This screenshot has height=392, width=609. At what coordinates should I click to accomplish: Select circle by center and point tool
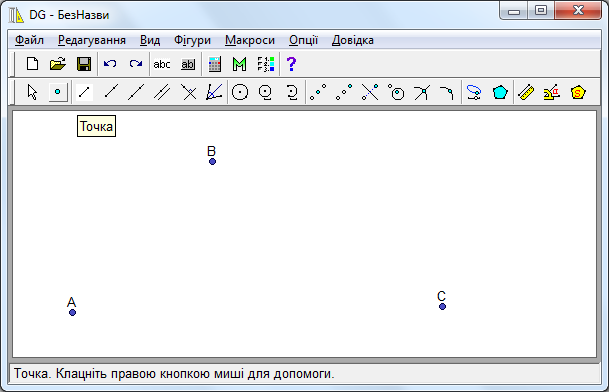[x=240, y=92]
